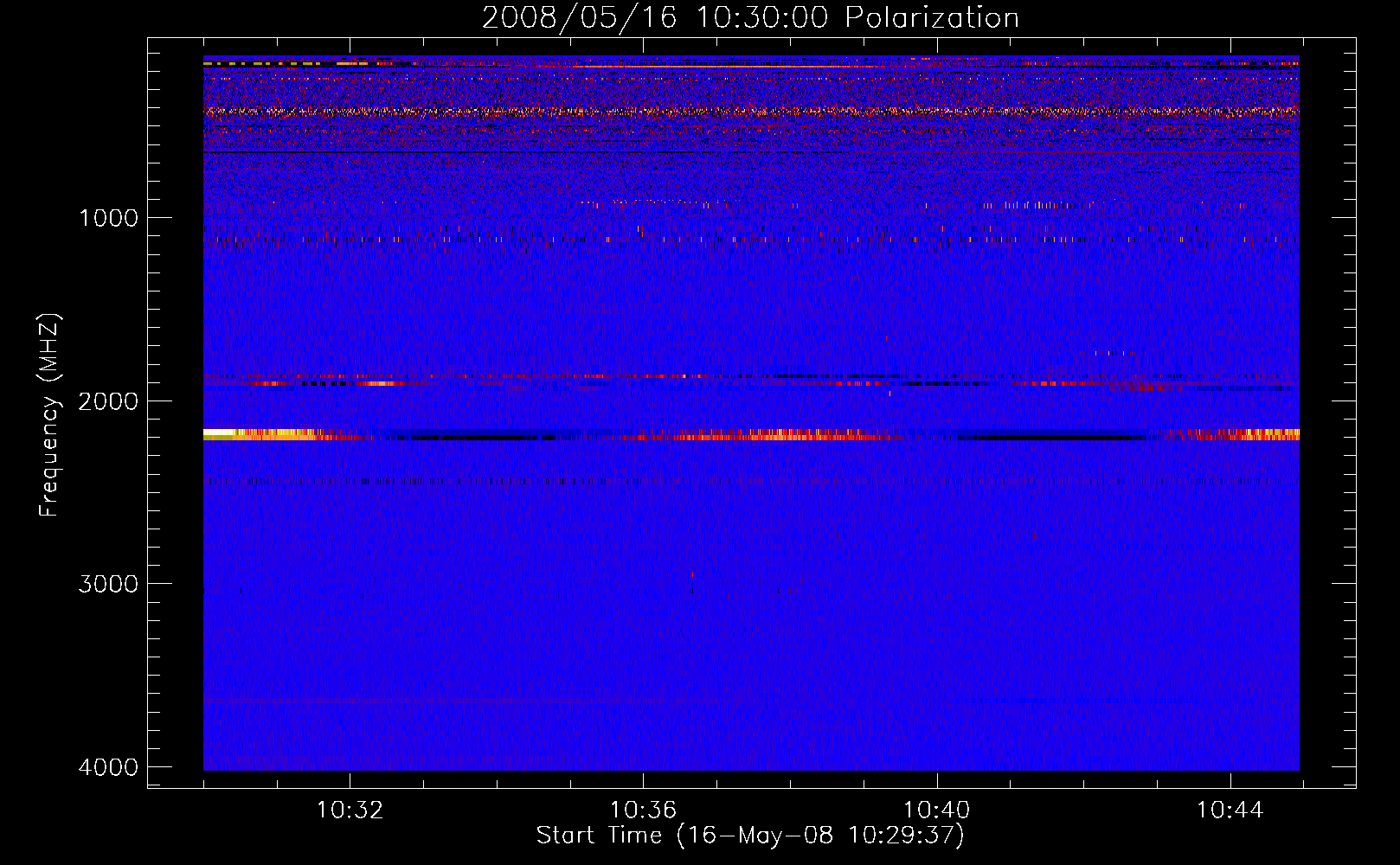Click the 'Start Time (16-May-08 10:29:37)' axis label

click(750, 836)
